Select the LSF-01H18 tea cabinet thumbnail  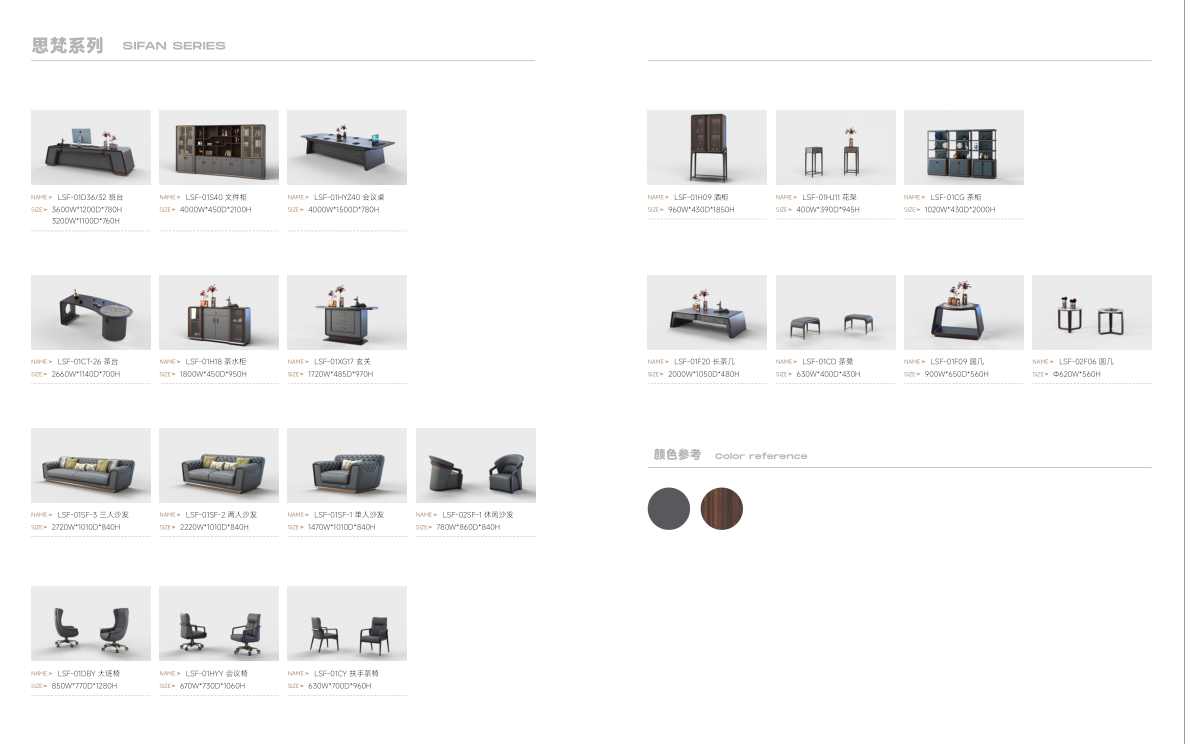(219, 312)
